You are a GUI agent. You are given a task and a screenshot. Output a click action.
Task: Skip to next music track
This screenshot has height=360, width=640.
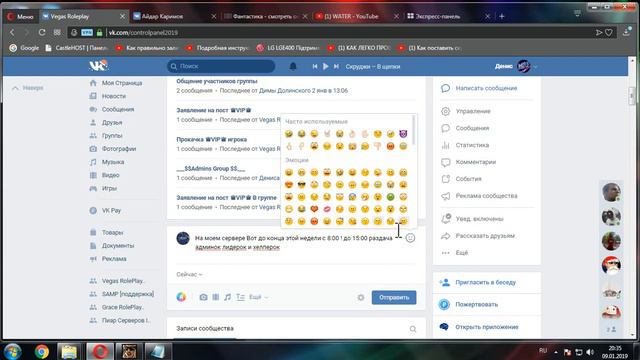[336, 66]
